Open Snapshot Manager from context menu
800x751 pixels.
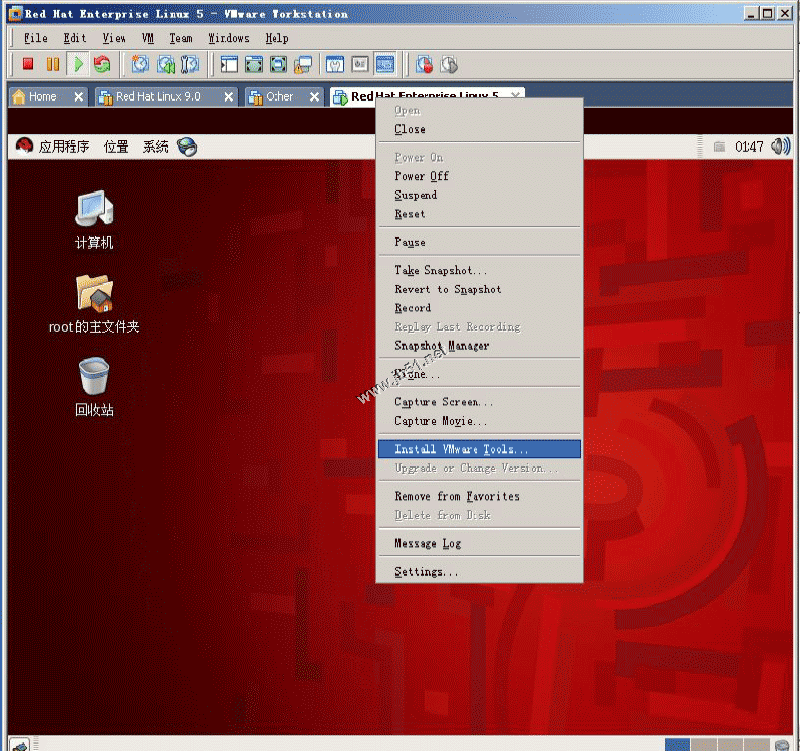tap(479, 345)
